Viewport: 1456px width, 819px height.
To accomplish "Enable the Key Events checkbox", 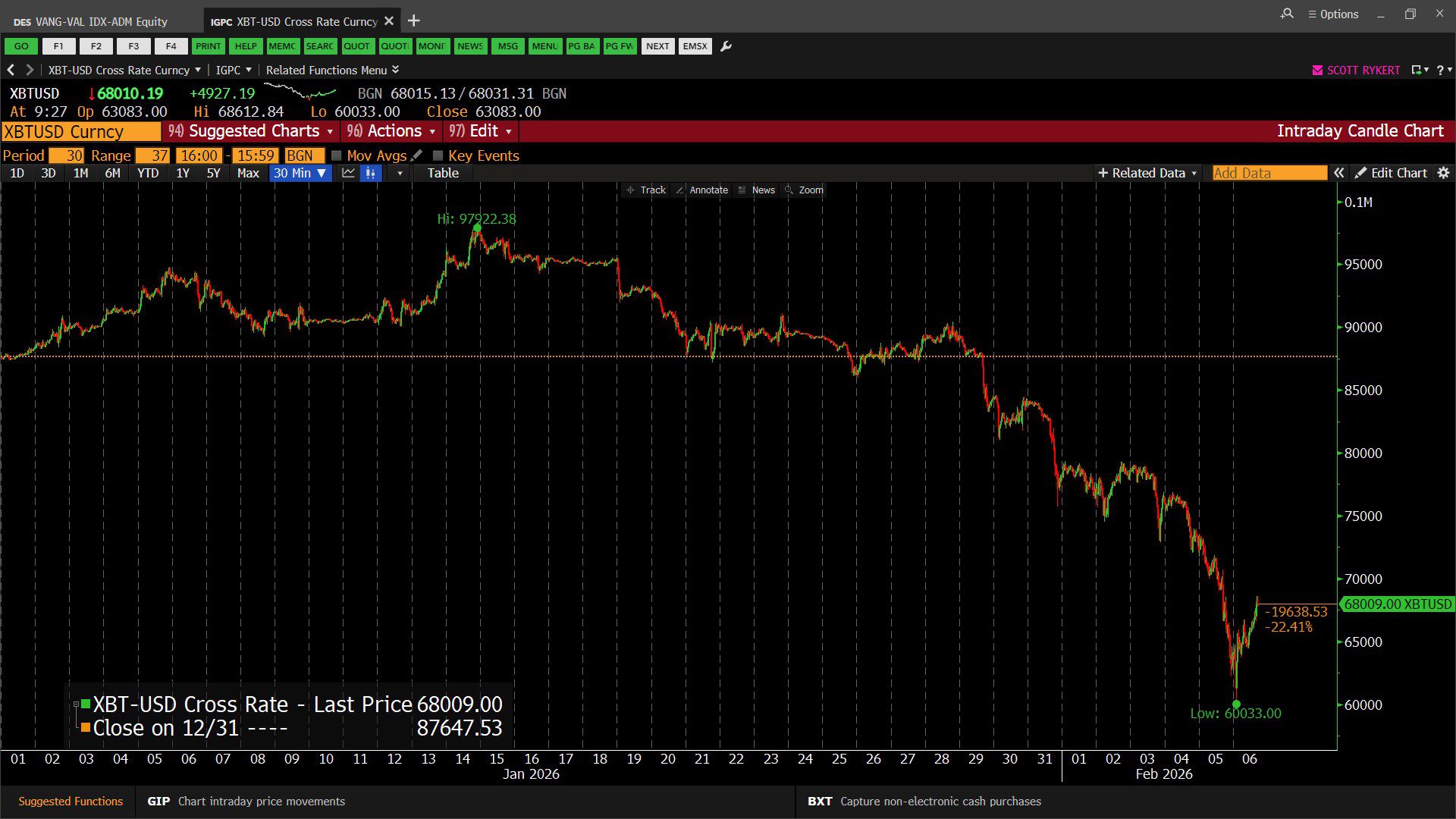I will tap(438, 155).
